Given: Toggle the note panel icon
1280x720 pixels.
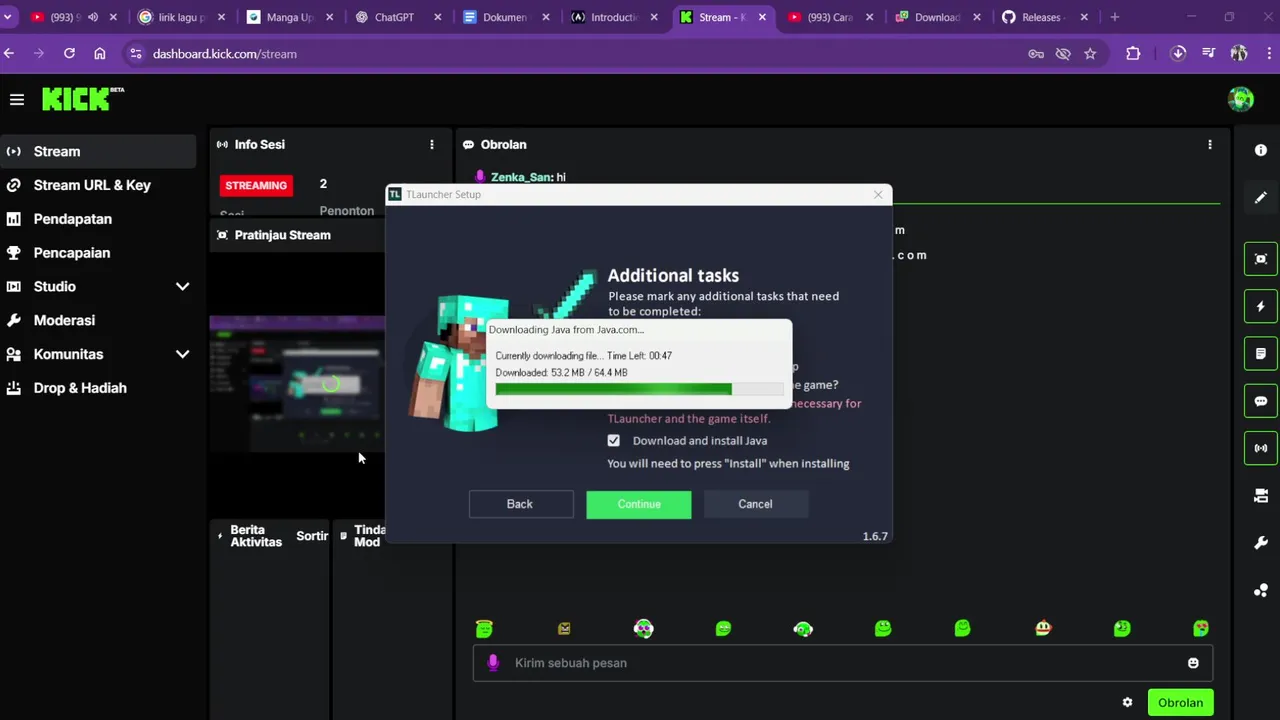Looking at the screenshot, I should coord(1261,354).
